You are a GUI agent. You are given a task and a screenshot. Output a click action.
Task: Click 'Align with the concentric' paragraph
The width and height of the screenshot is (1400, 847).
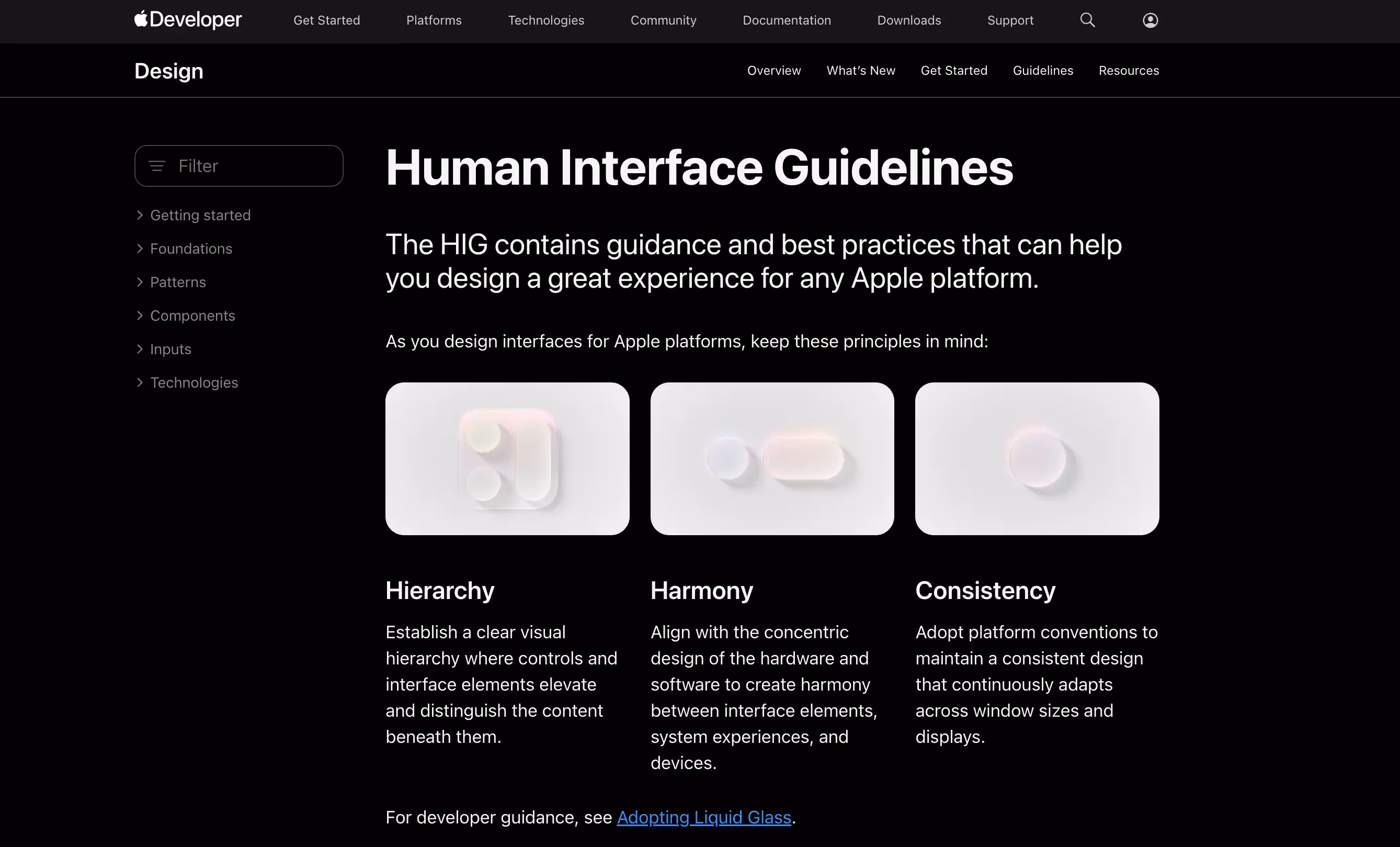coord(764,697)
